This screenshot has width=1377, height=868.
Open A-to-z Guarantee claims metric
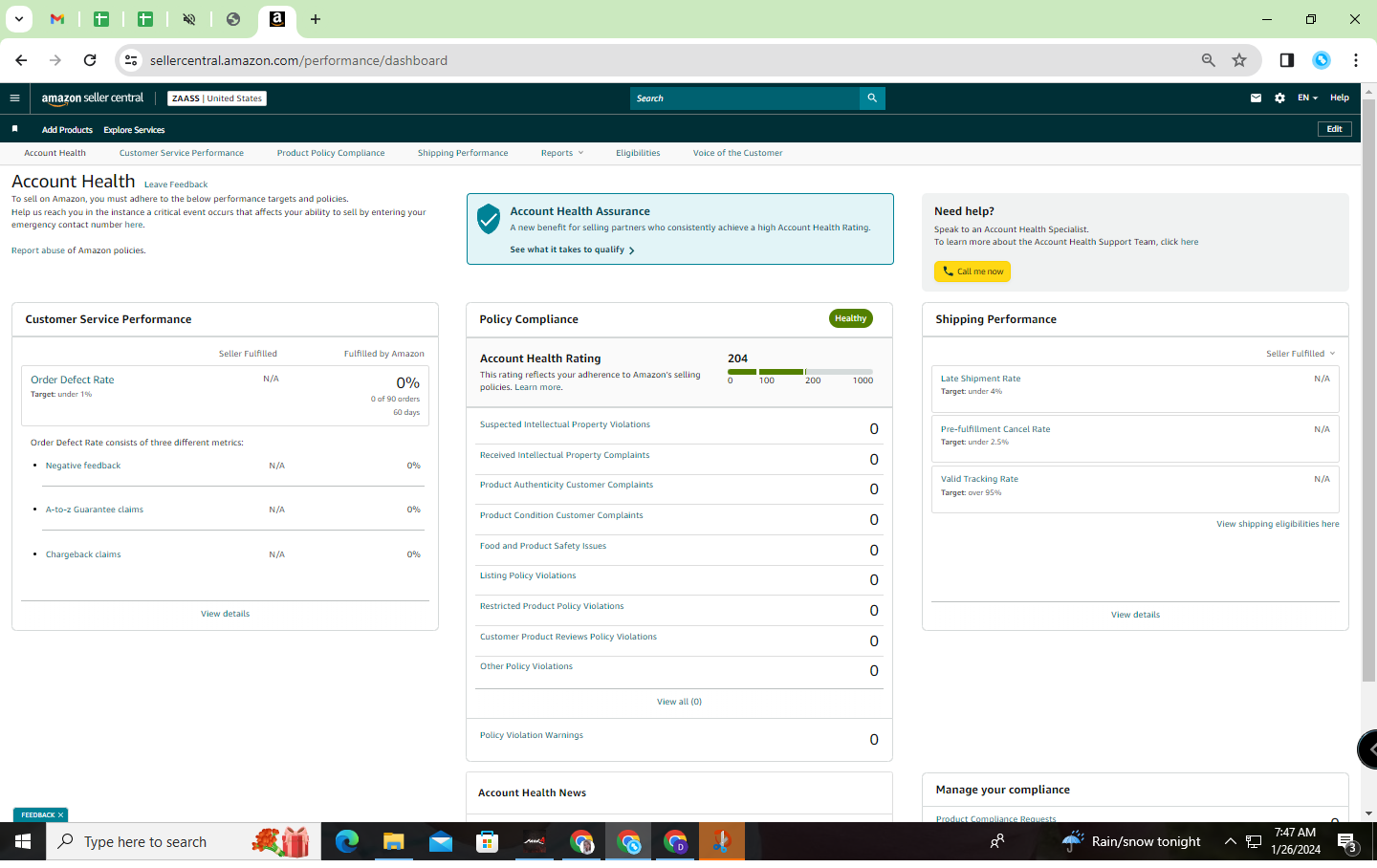[95, 510]
